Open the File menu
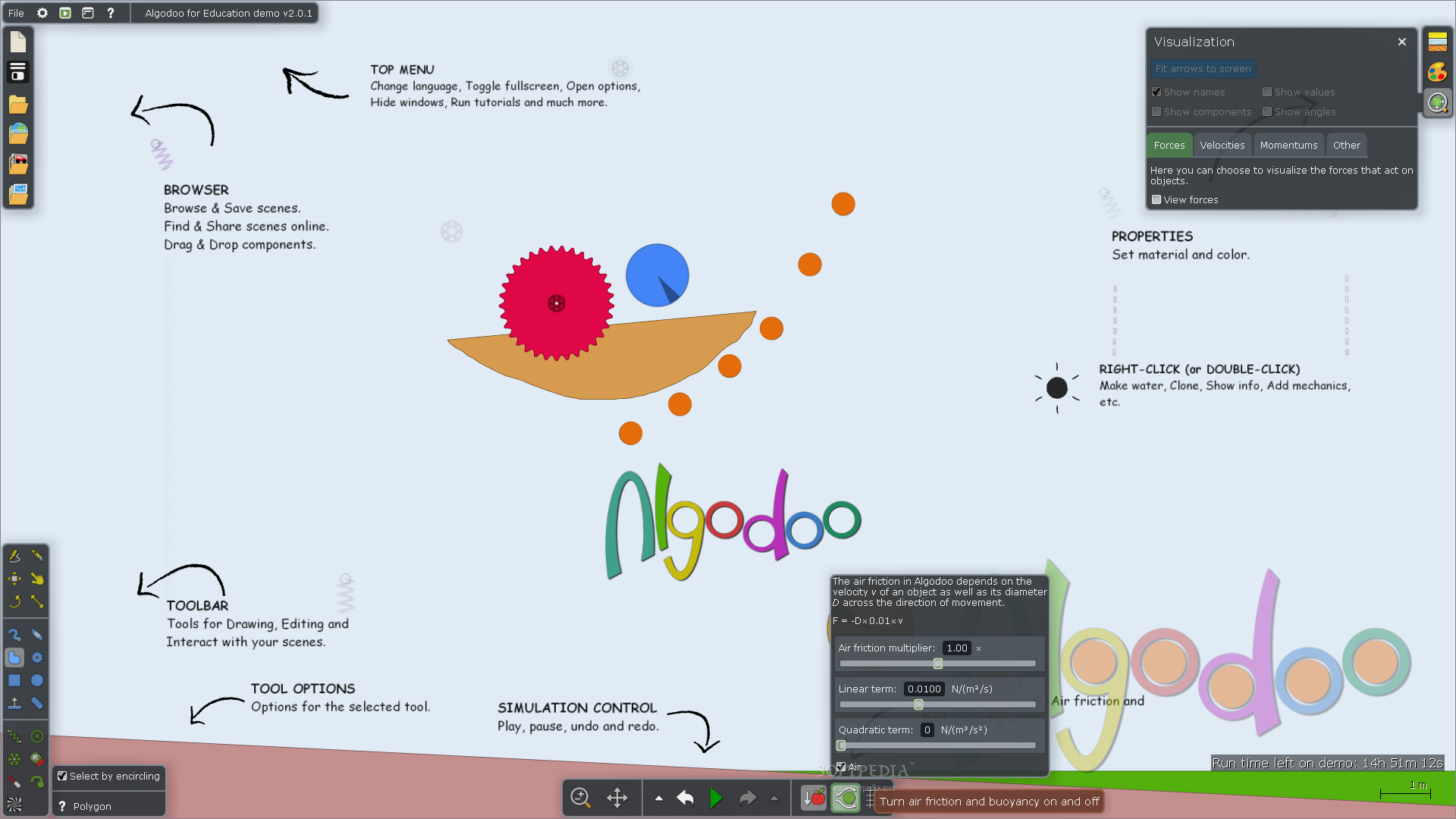1456x819 pixels. tap(16, 13)
